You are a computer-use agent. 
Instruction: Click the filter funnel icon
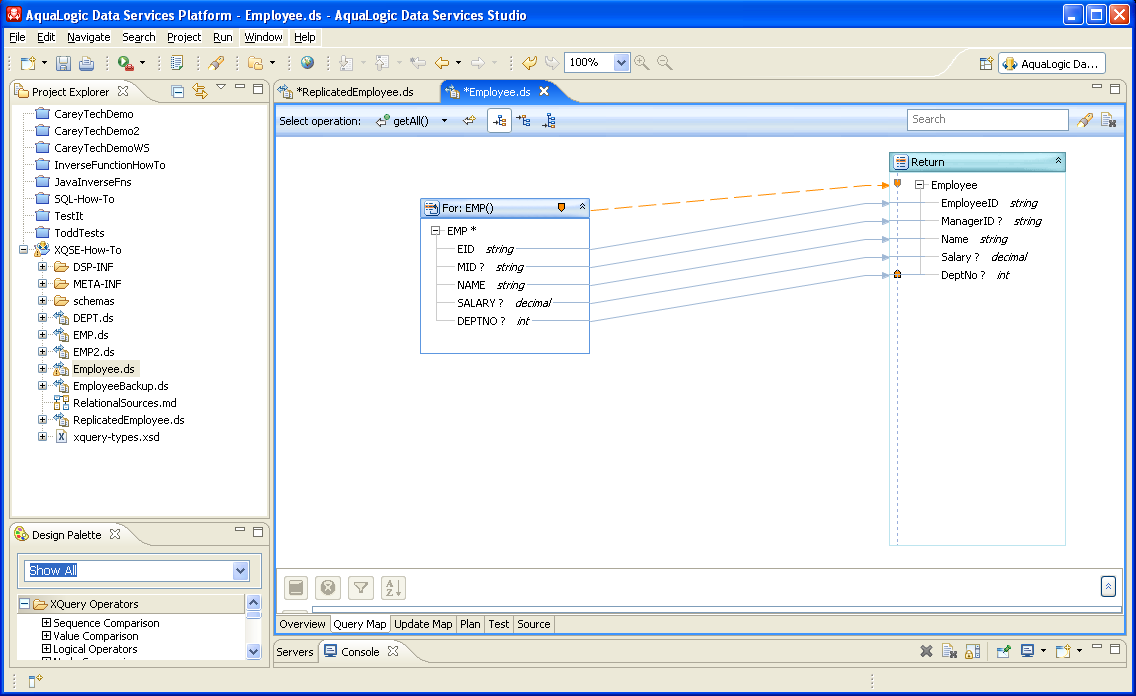(361, 588)
